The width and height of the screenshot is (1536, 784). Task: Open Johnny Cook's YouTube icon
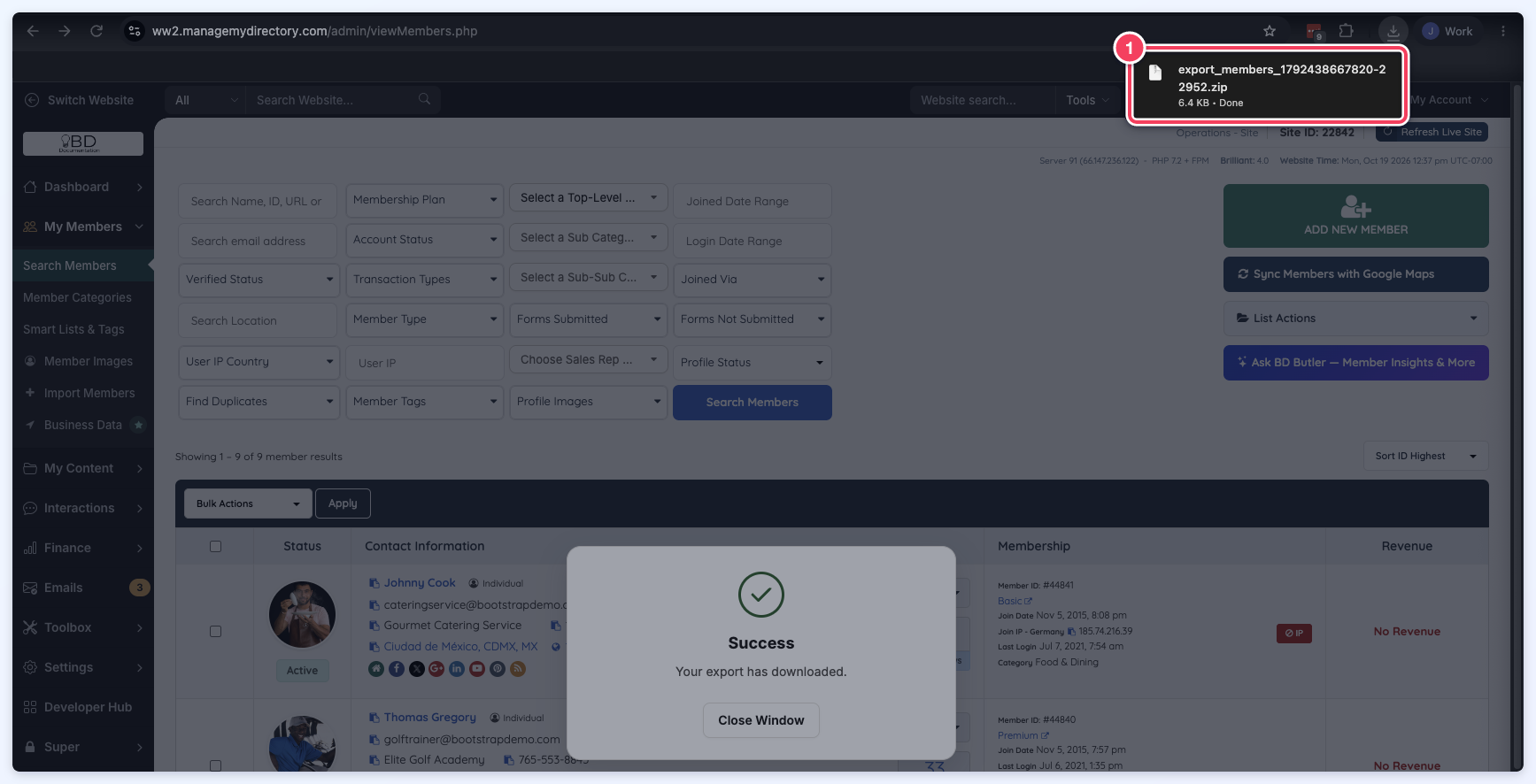coord(477,669)
